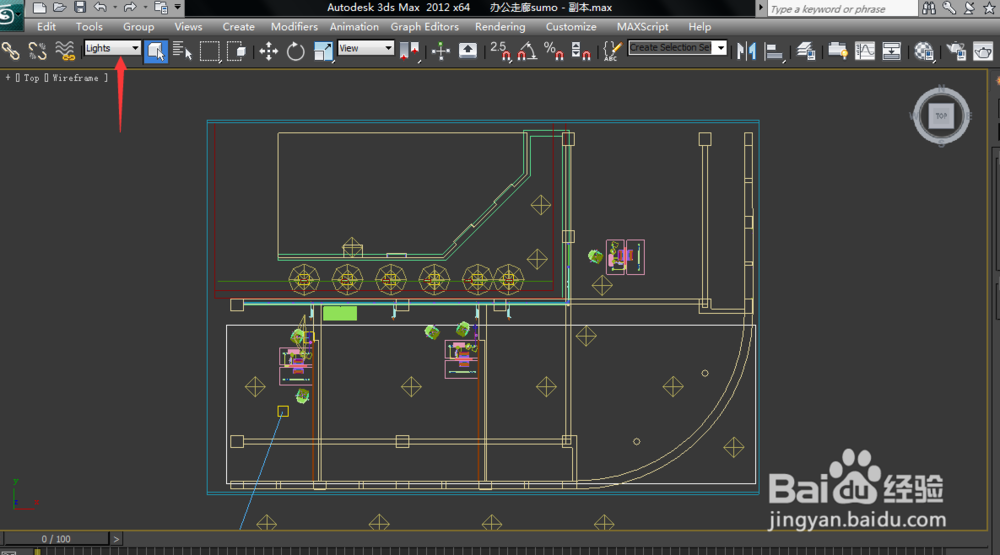This screenshot has width=1000, height=555.
Task: Toggle the Percent Snap
Action: 553,50
